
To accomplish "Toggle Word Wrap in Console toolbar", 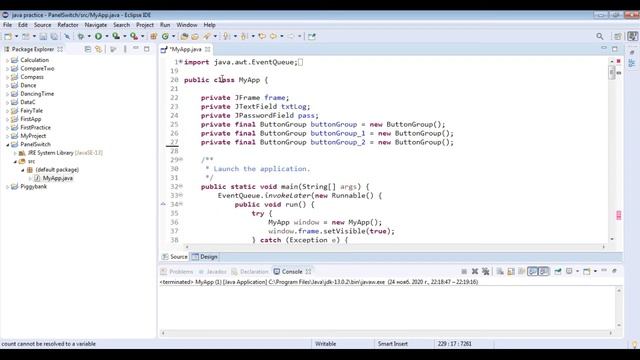I will (522, 271).
